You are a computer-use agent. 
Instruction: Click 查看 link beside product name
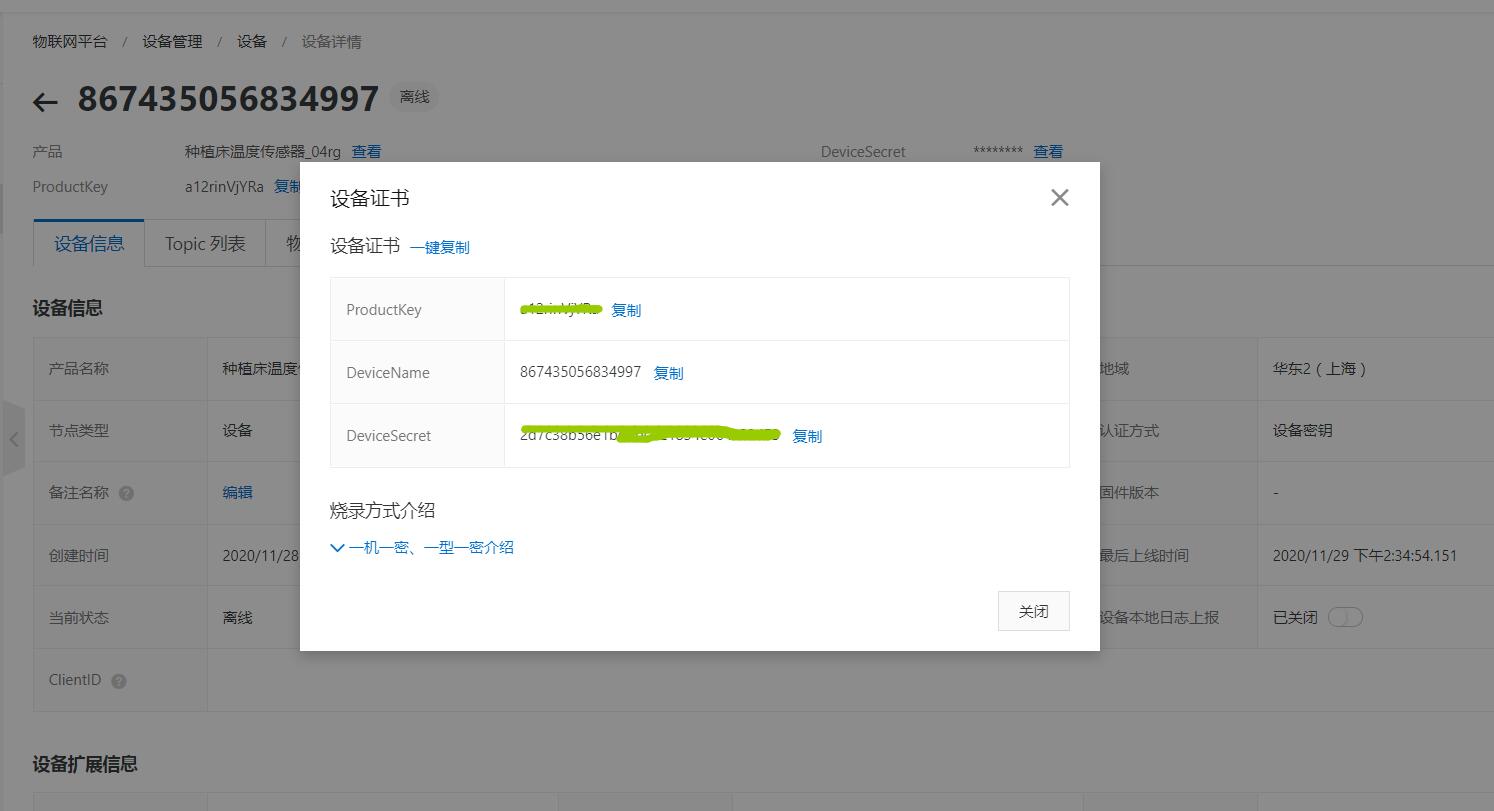366,152
